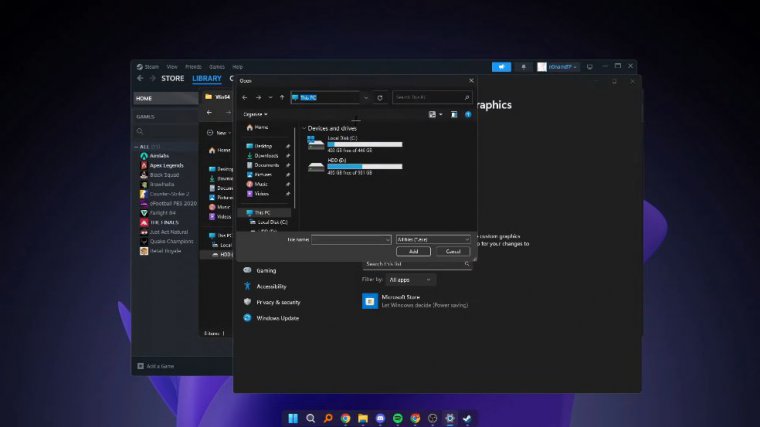Open the file type filter dropdown
Viewport: 760px width, 427px height.
point(432,240)
